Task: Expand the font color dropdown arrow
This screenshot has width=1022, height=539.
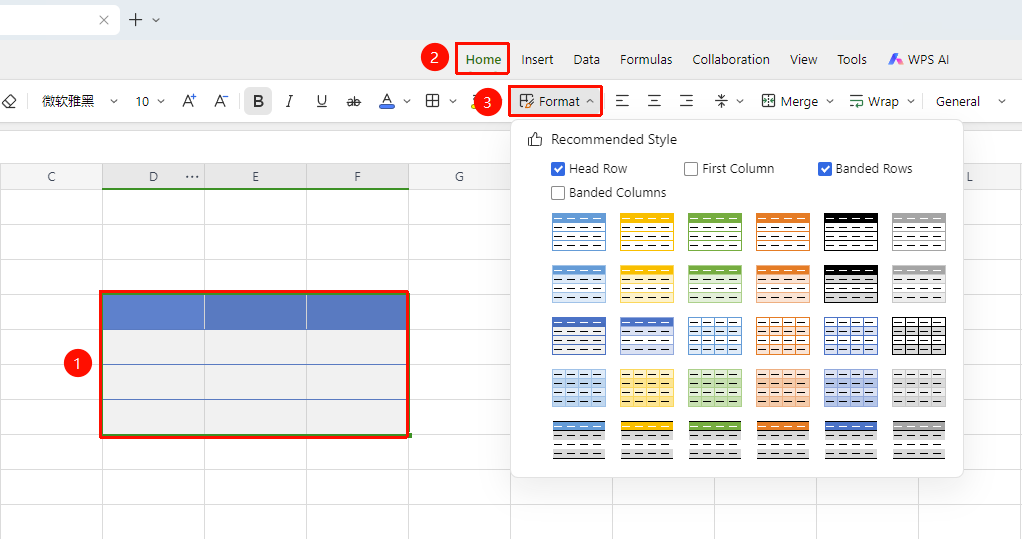Action: tap(407, 102)
